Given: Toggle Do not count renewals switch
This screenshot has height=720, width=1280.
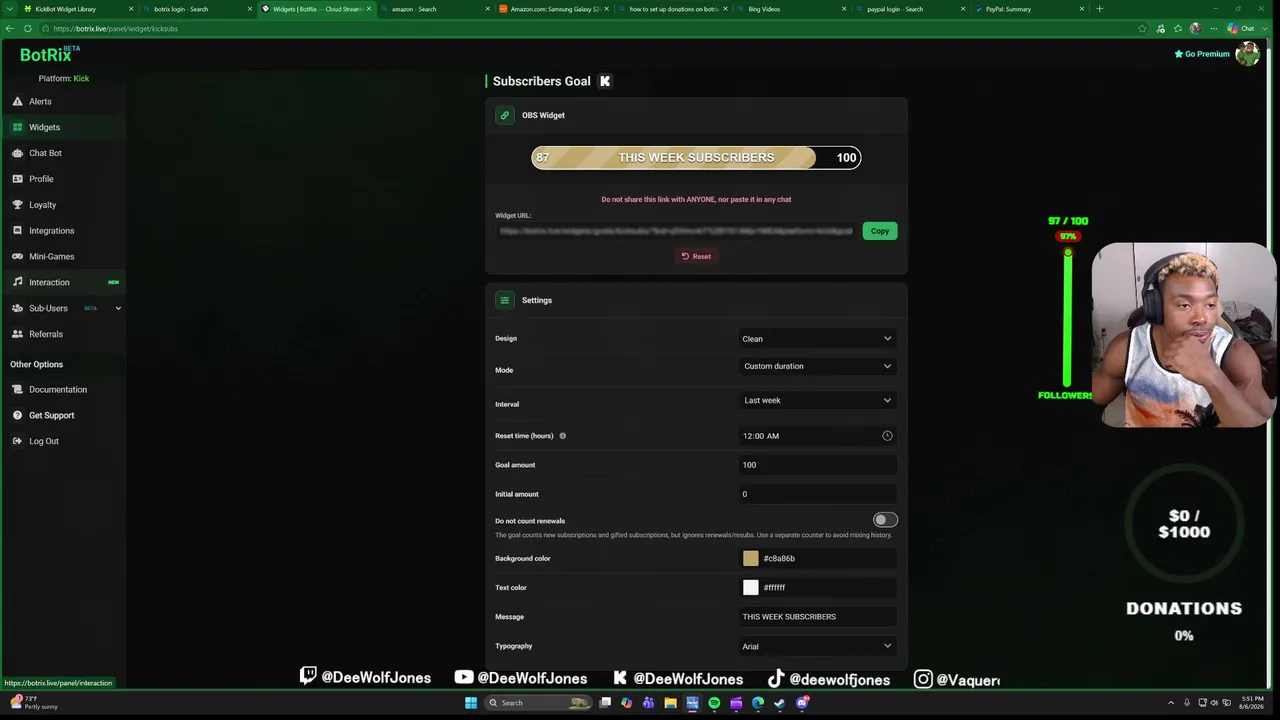Looking at the screenshot, I should pos(885,520).
